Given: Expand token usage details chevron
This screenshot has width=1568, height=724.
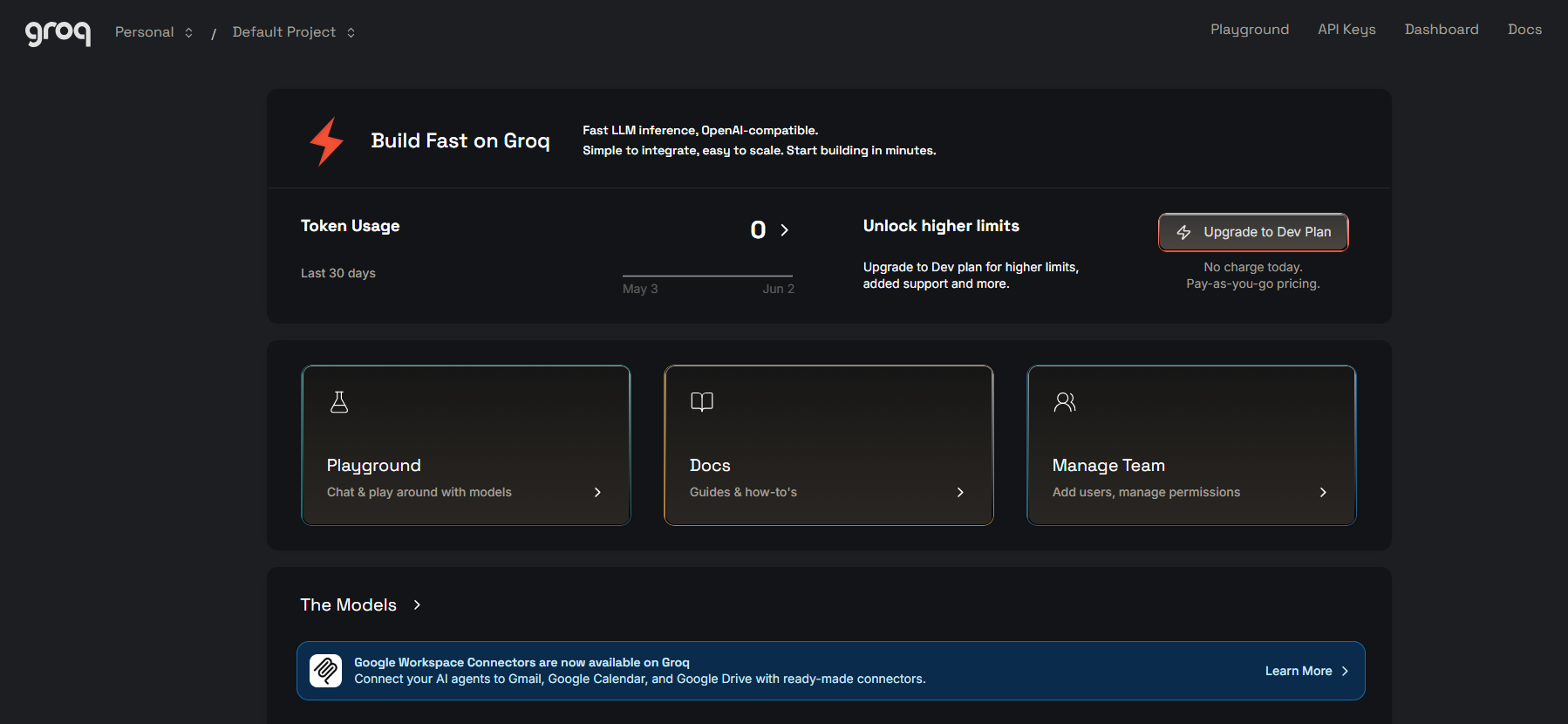Looking at the screenshot, I should pyautogui.click(x=784, y=230).
